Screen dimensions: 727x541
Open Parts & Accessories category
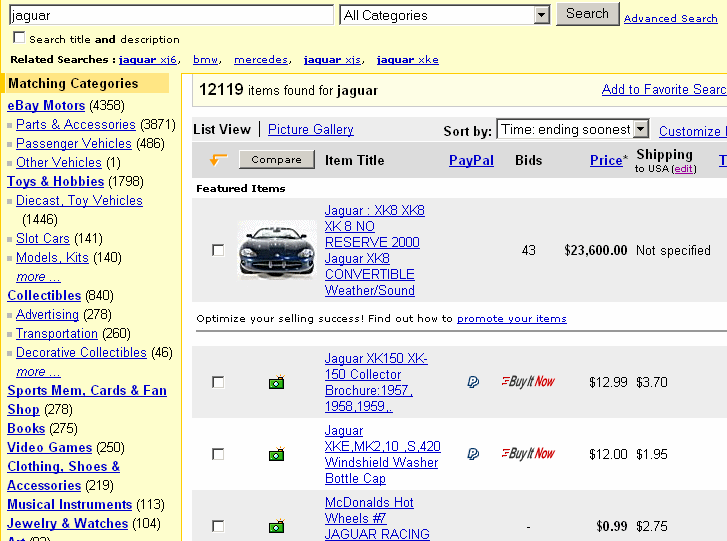pos(76,124)
